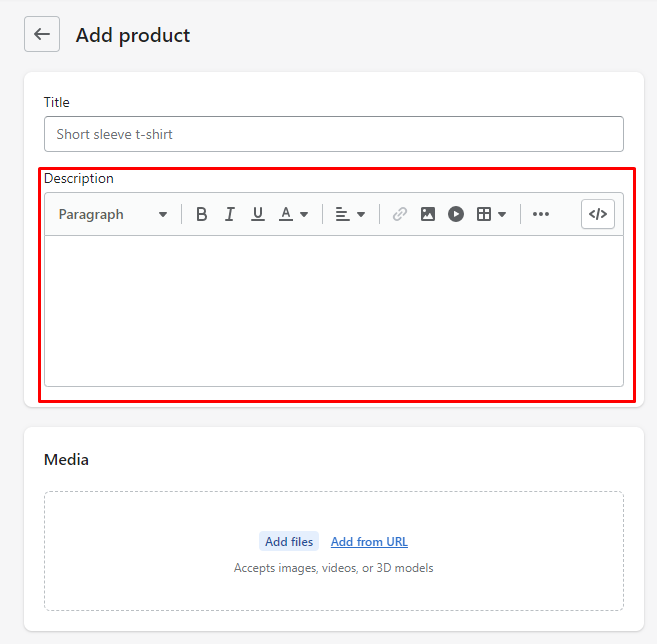
Task: Open the Paragraph style dropdown
Action: [112, 215]
